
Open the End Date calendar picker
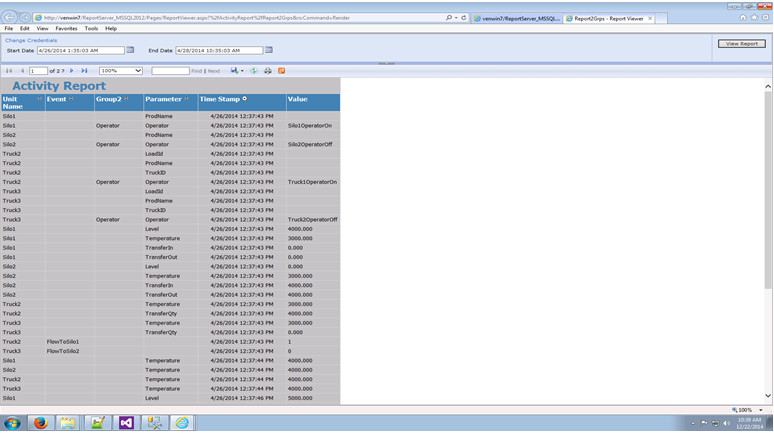pyautogui.click(x=270, y=50)
